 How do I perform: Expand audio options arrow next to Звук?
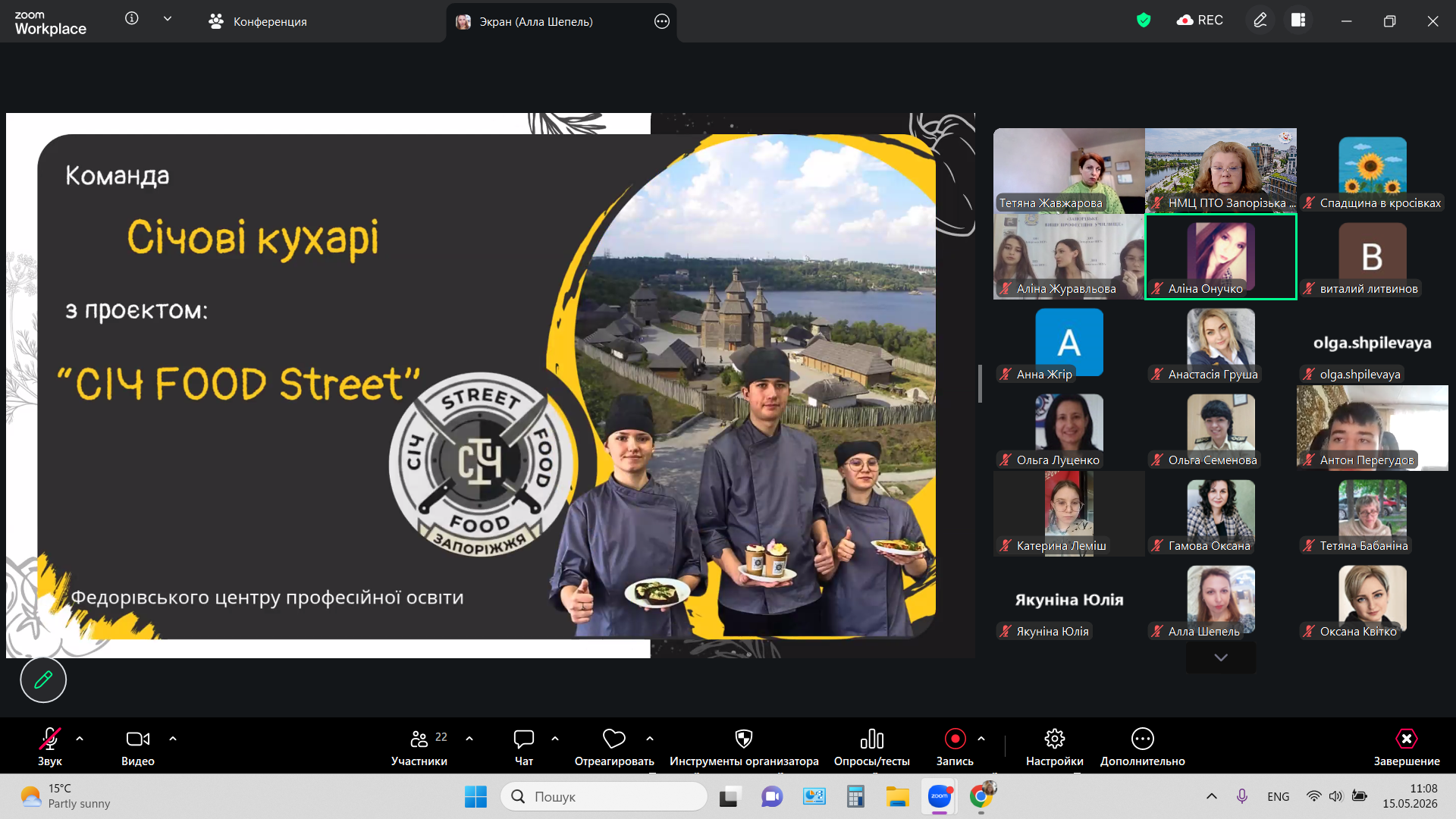pyautogui.click(x=80, y=739)
